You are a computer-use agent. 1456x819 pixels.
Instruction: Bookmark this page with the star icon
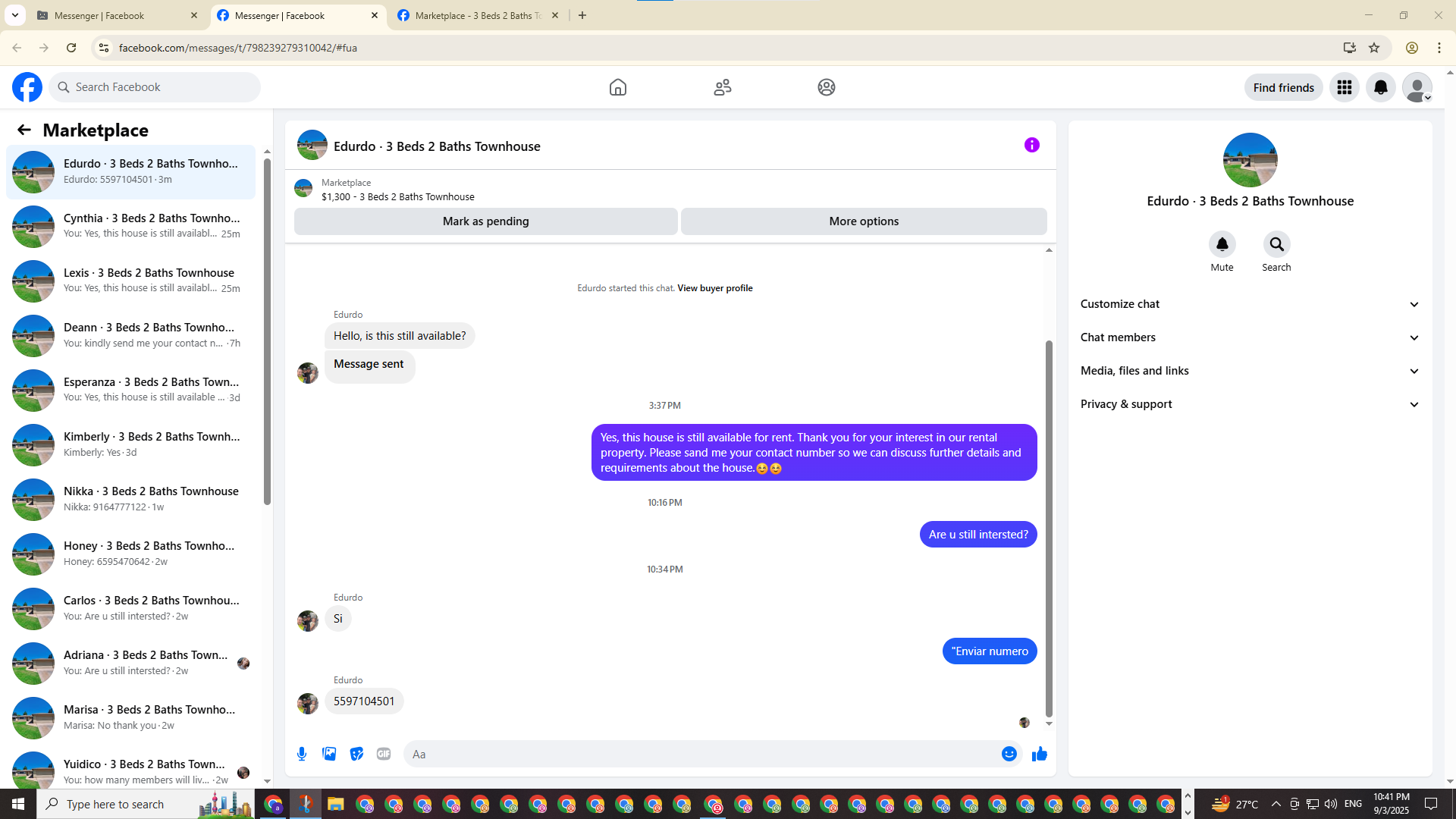[1374, 48]
